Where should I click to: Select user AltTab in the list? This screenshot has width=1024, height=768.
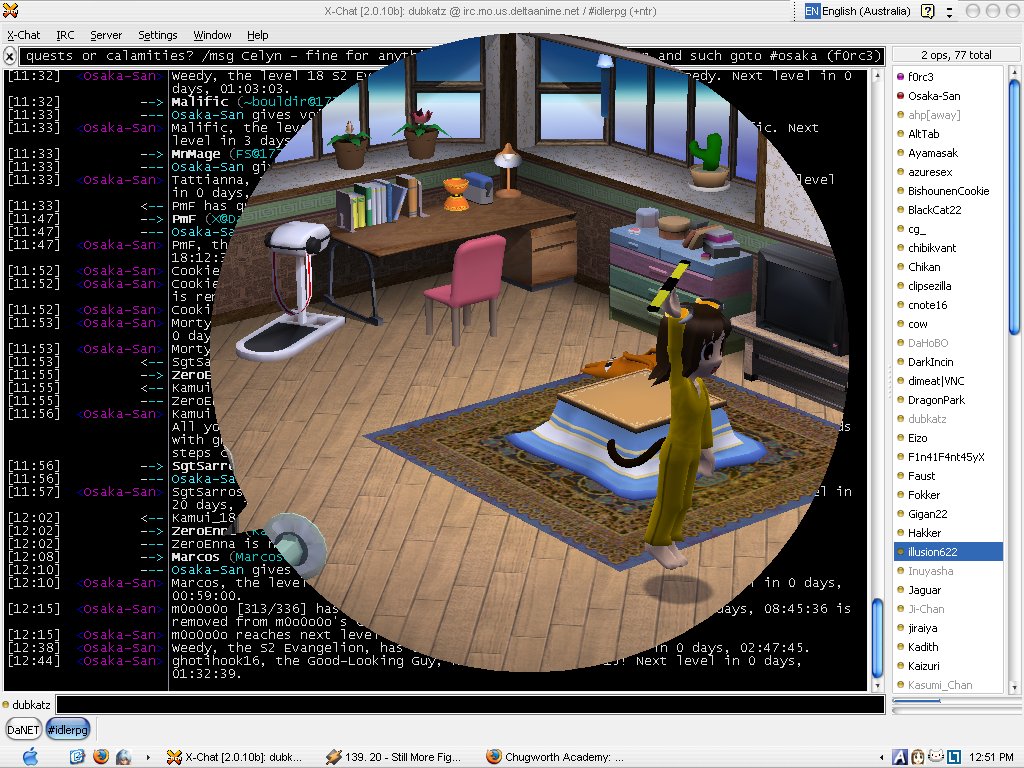tap(948, 134)
